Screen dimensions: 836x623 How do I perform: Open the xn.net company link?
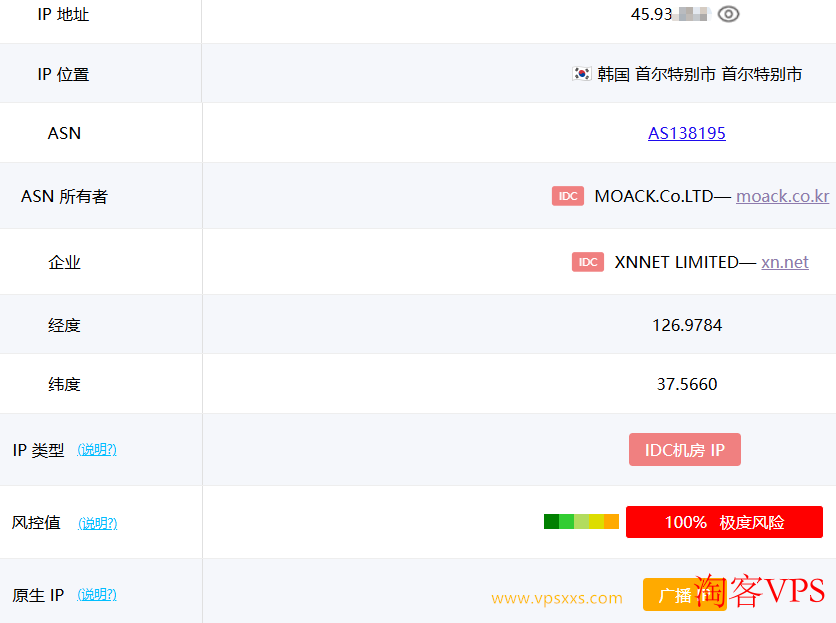pyautogui.click(x=784, y=262)
